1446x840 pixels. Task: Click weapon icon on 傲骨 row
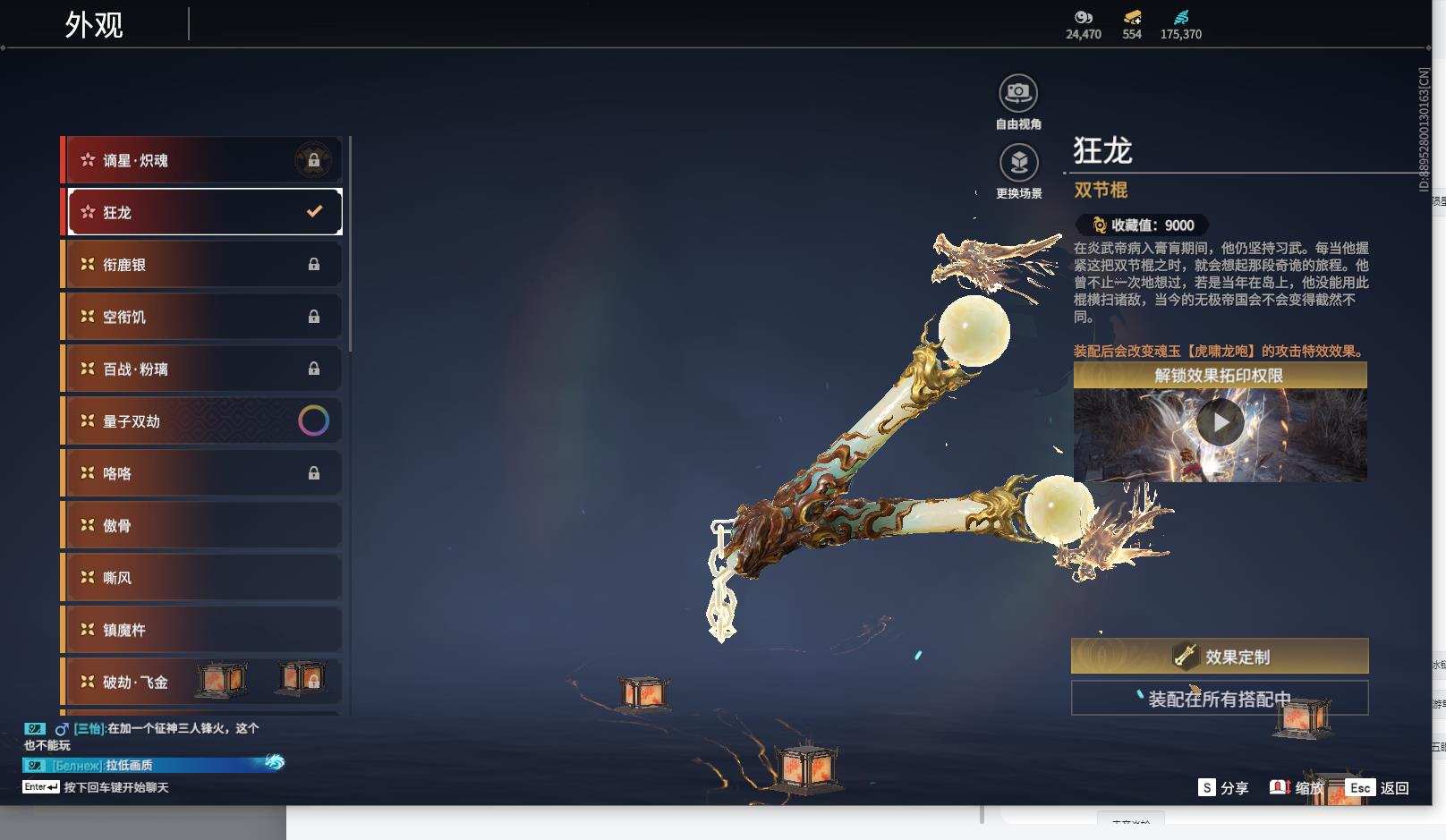click(x=88, y=525)
